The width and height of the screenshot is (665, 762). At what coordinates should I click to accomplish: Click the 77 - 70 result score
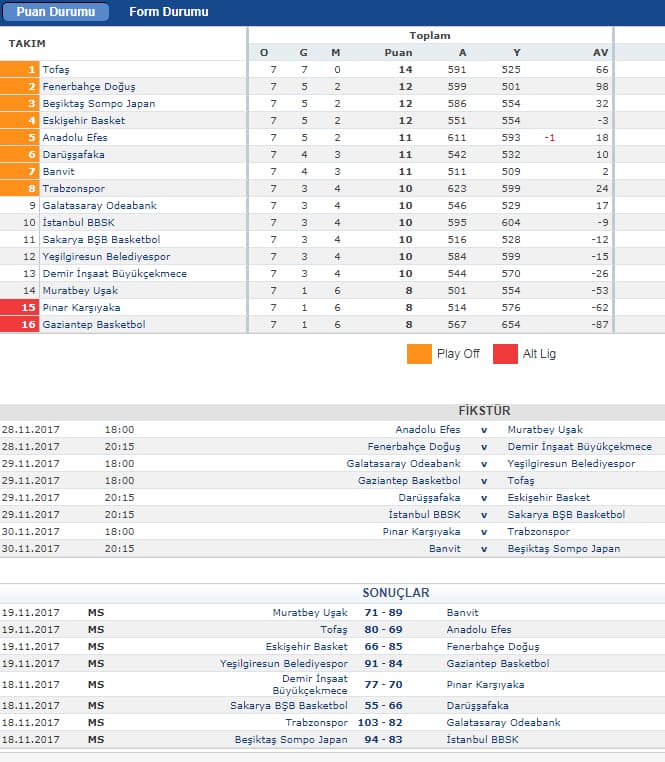tap(384, 684)
